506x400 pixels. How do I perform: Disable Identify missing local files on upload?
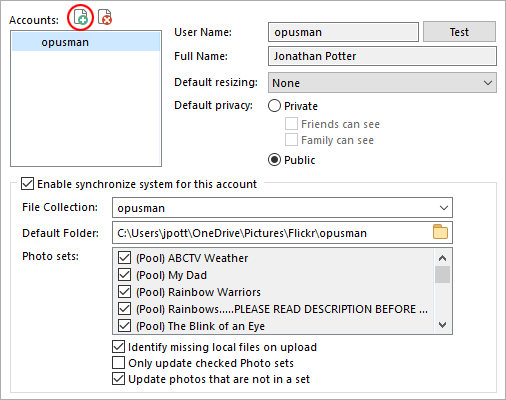tap(118, 347)
